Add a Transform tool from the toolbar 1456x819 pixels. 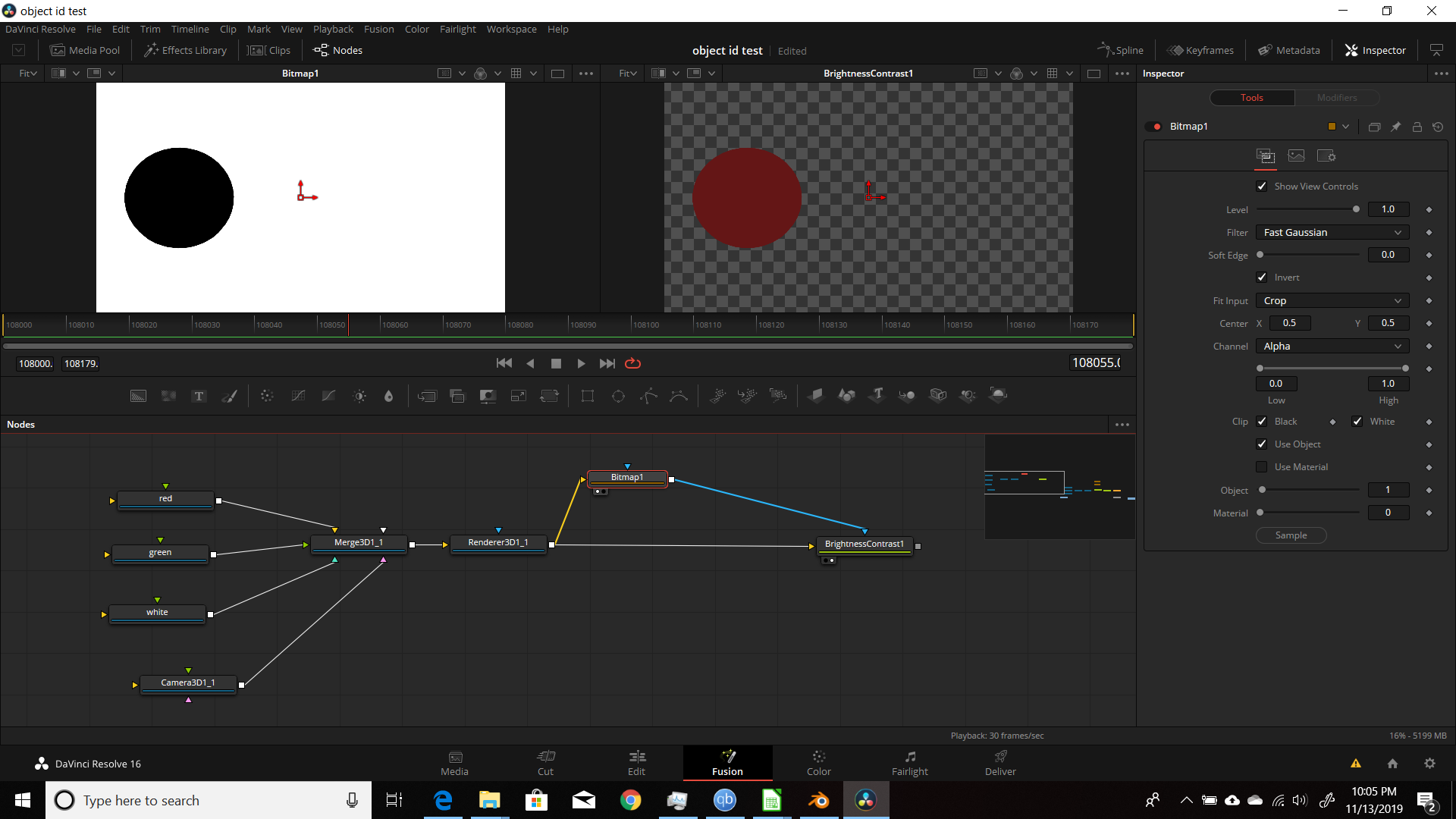(x=549, y=396)
